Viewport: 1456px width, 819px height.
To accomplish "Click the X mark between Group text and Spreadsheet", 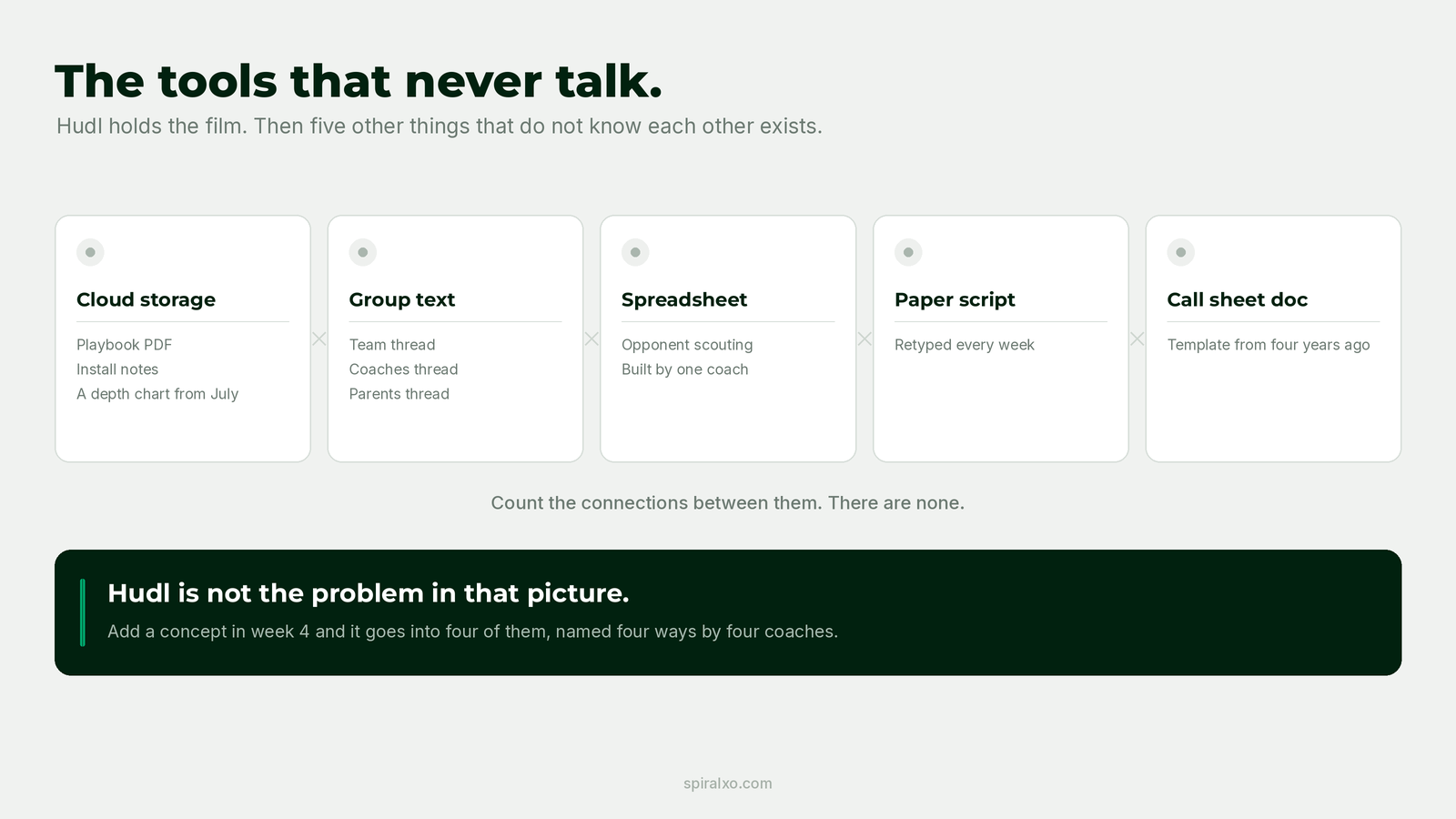I will point(591,339).
